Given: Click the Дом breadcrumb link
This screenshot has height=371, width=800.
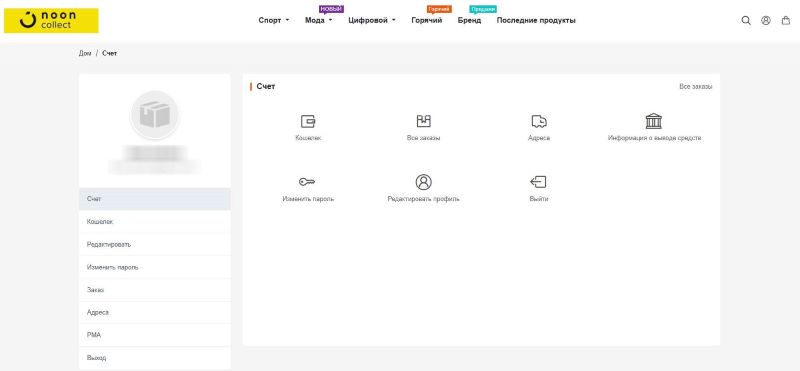Looking at the screenshot, I should point(85,53).
